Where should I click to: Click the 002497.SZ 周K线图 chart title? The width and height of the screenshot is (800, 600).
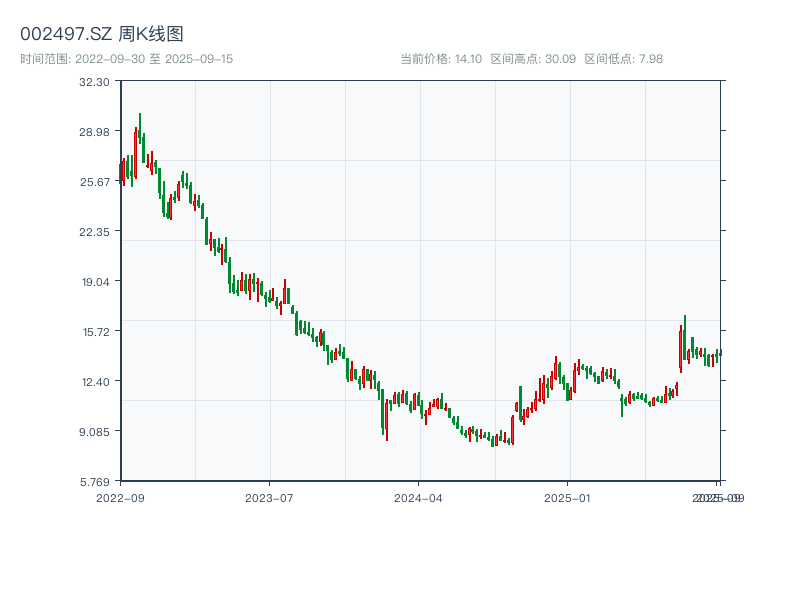tap(102, 34)
